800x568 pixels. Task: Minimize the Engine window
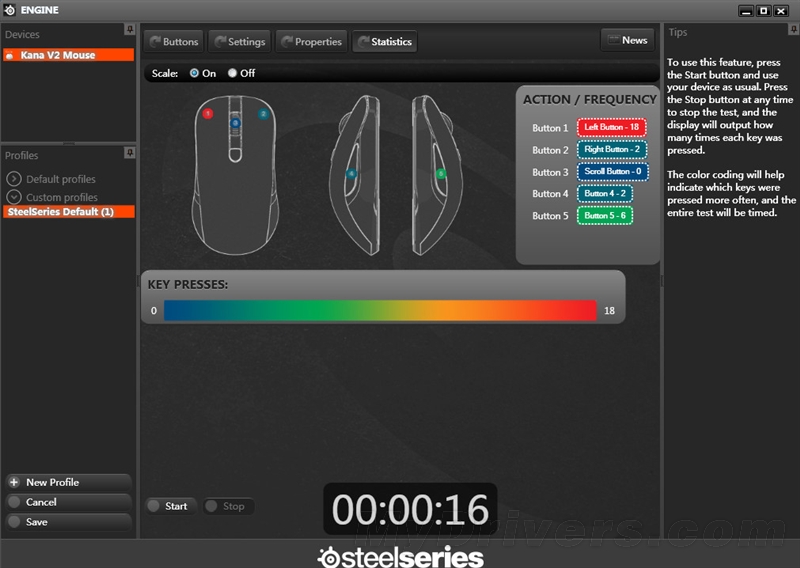pyautogui.click(x=746, y=11)
